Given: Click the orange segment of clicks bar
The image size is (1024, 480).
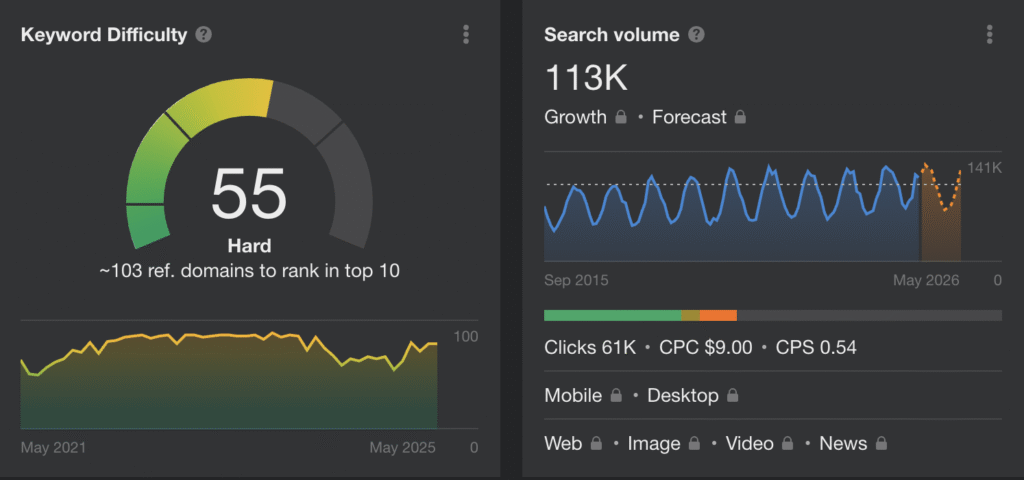Looking at the screenshot, I should (718, 315).
